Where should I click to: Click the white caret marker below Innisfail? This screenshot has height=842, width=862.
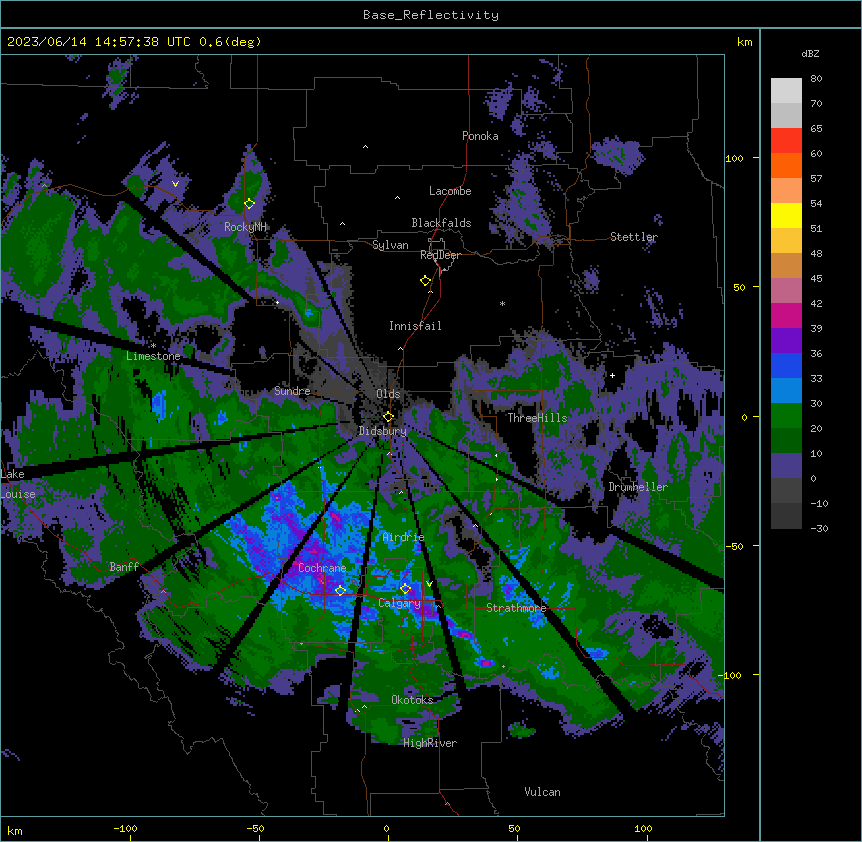400,349
